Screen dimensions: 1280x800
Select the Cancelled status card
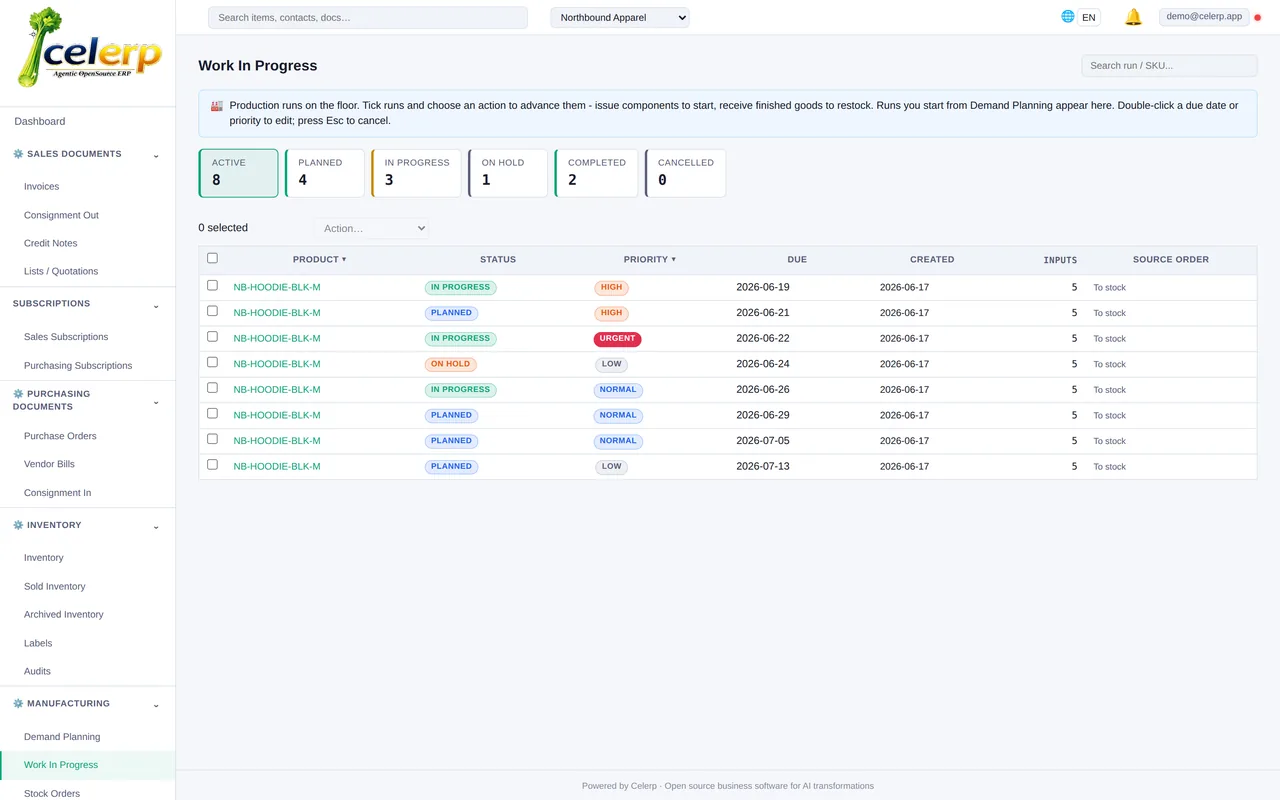pos(685,173)
